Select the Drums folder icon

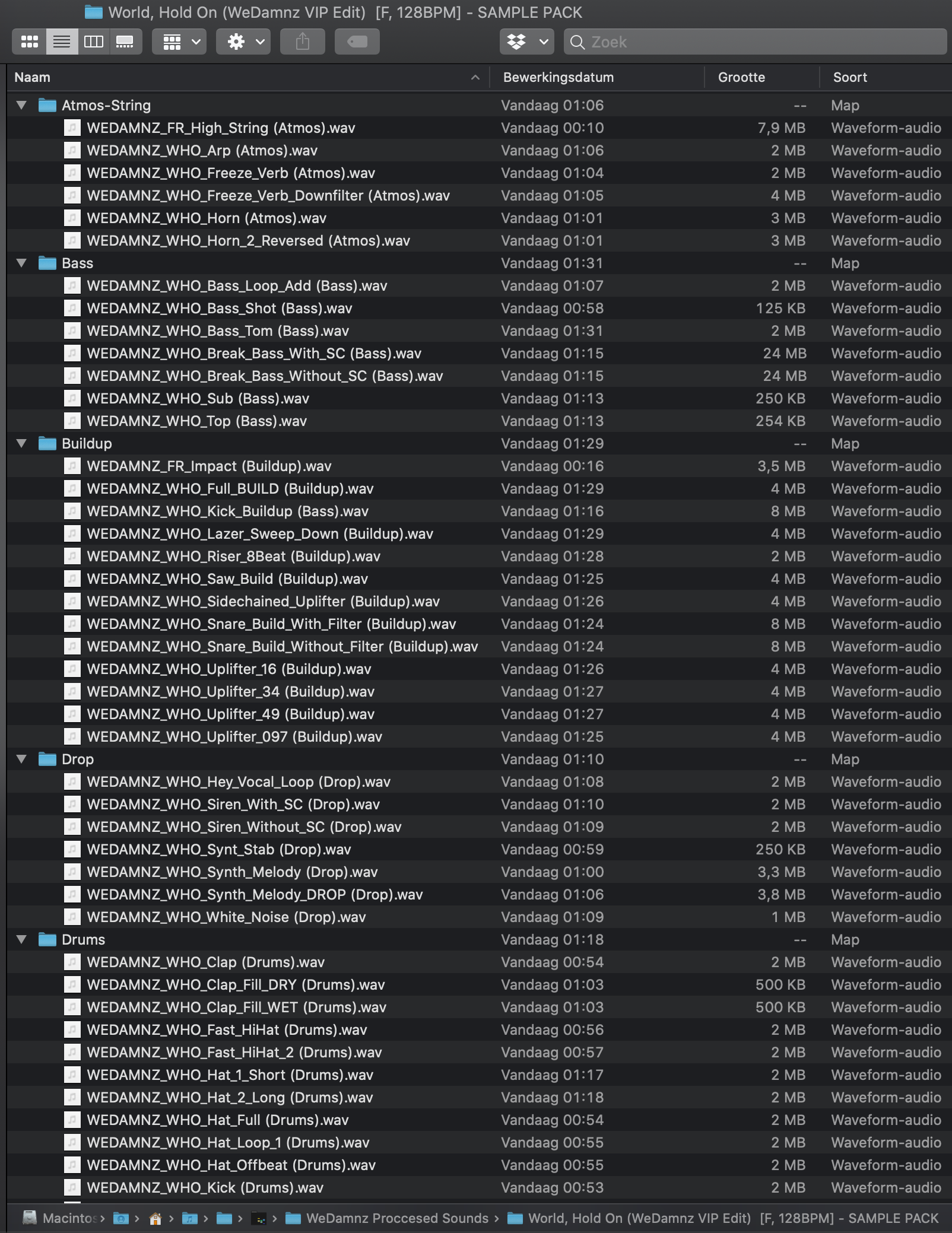47,939
